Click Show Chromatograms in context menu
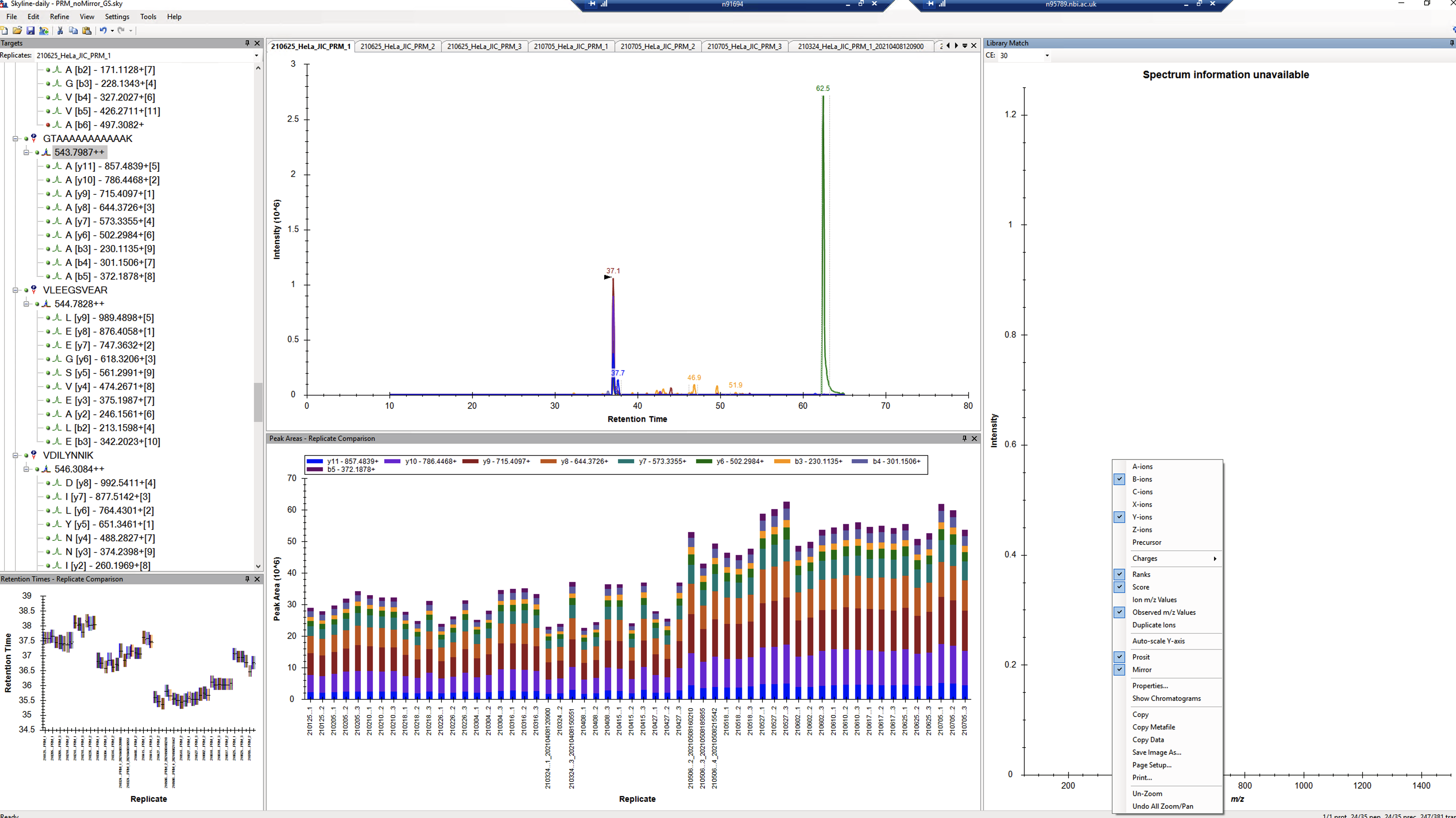Screen dimensions: 1456x818 pos(1166,698)
